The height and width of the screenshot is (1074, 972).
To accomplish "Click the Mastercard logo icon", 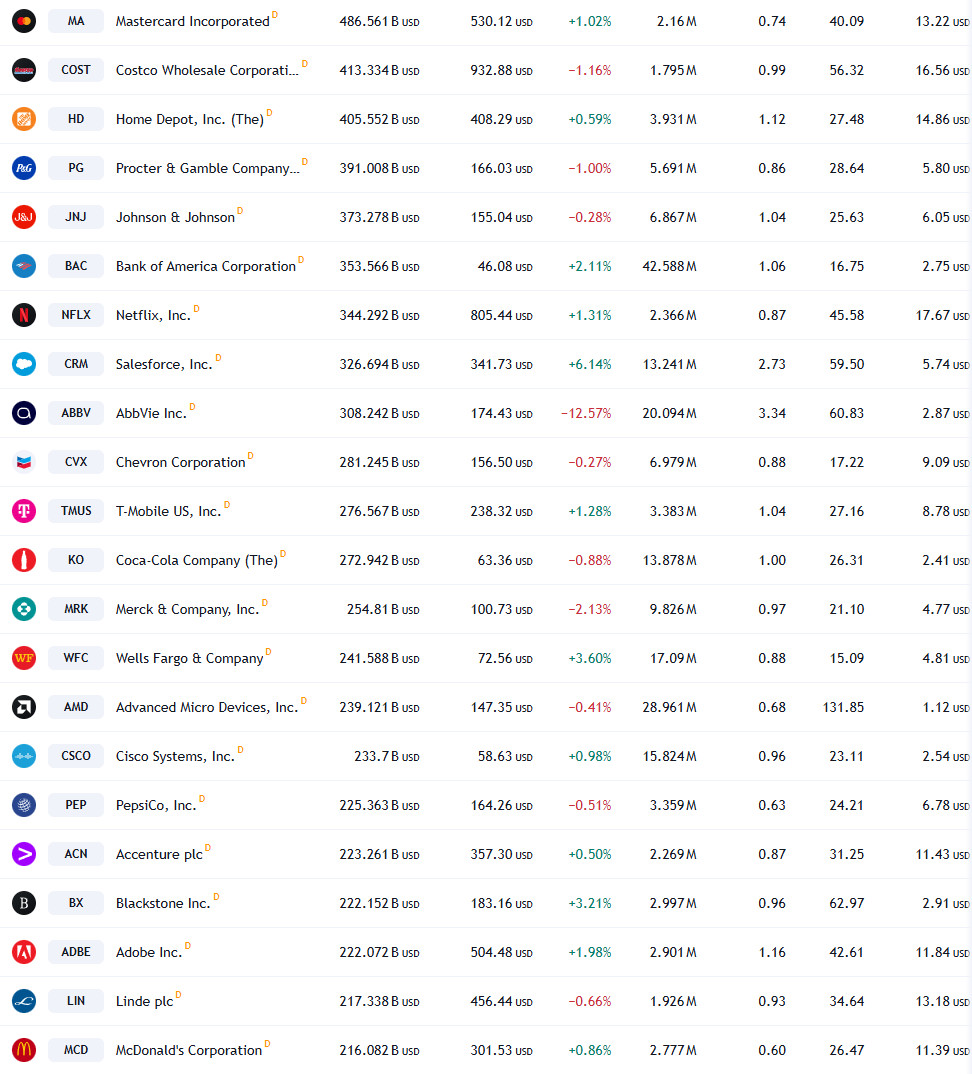I will tap(24, 21).
